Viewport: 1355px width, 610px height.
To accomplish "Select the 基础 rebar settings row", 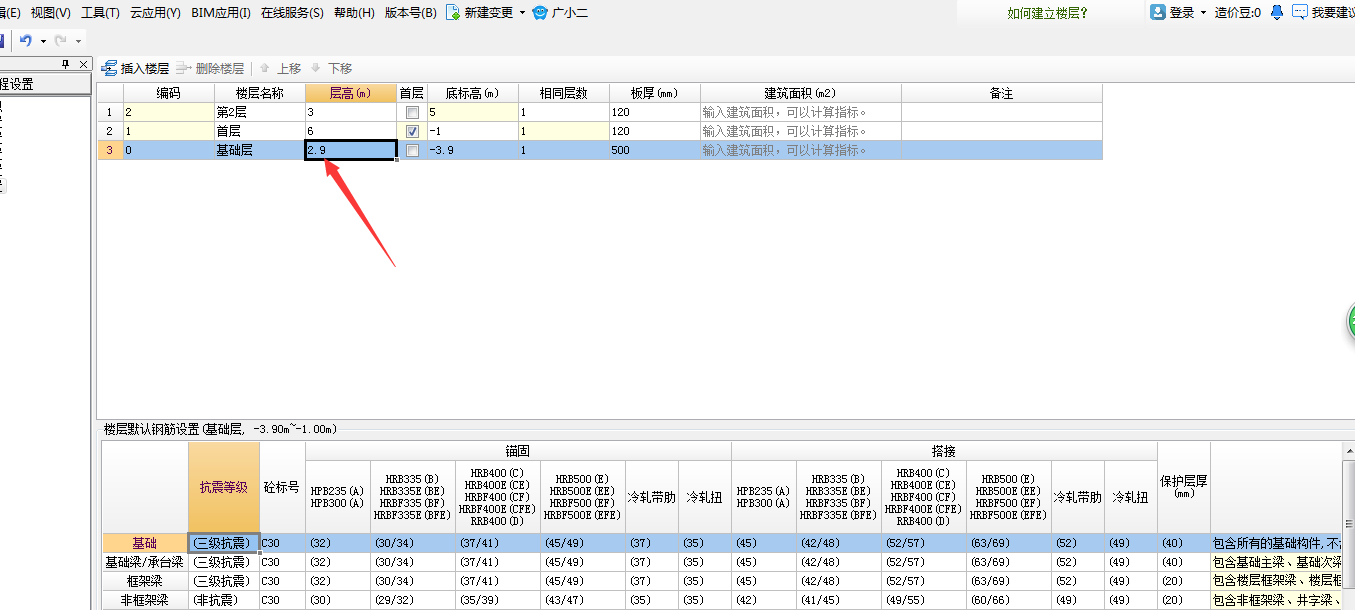I will tap(145, 543).
